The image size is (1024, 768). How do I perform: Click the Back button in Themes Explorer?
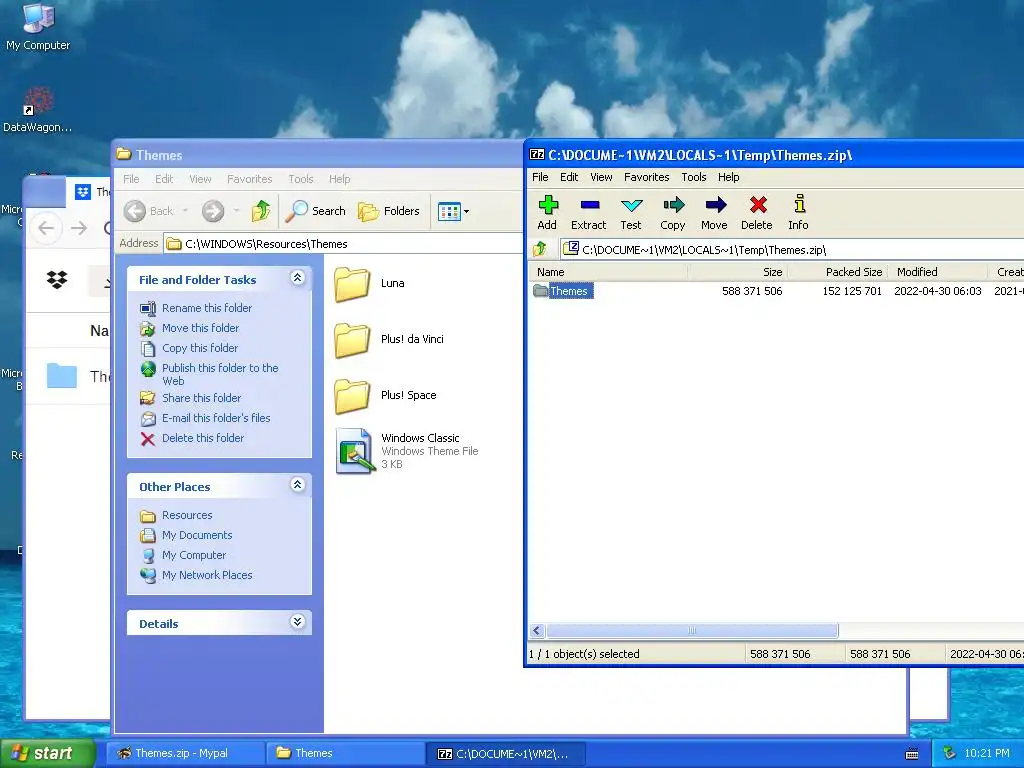pyautogui.click(x=149, y=211)
